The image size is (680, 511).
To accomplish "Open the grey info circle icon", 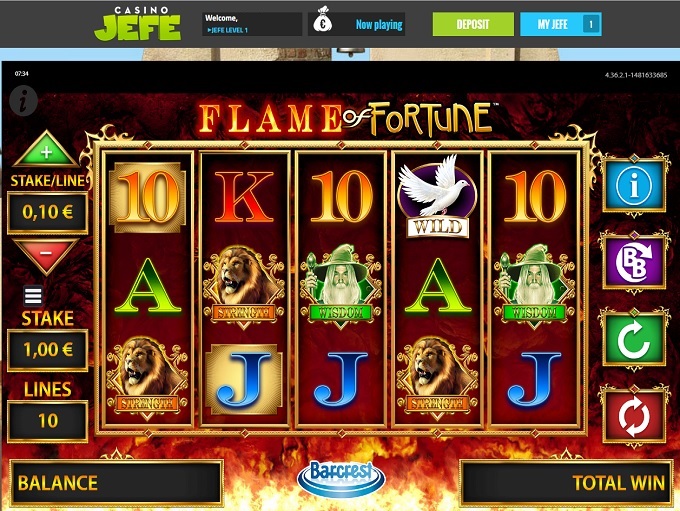I will 23,100.
